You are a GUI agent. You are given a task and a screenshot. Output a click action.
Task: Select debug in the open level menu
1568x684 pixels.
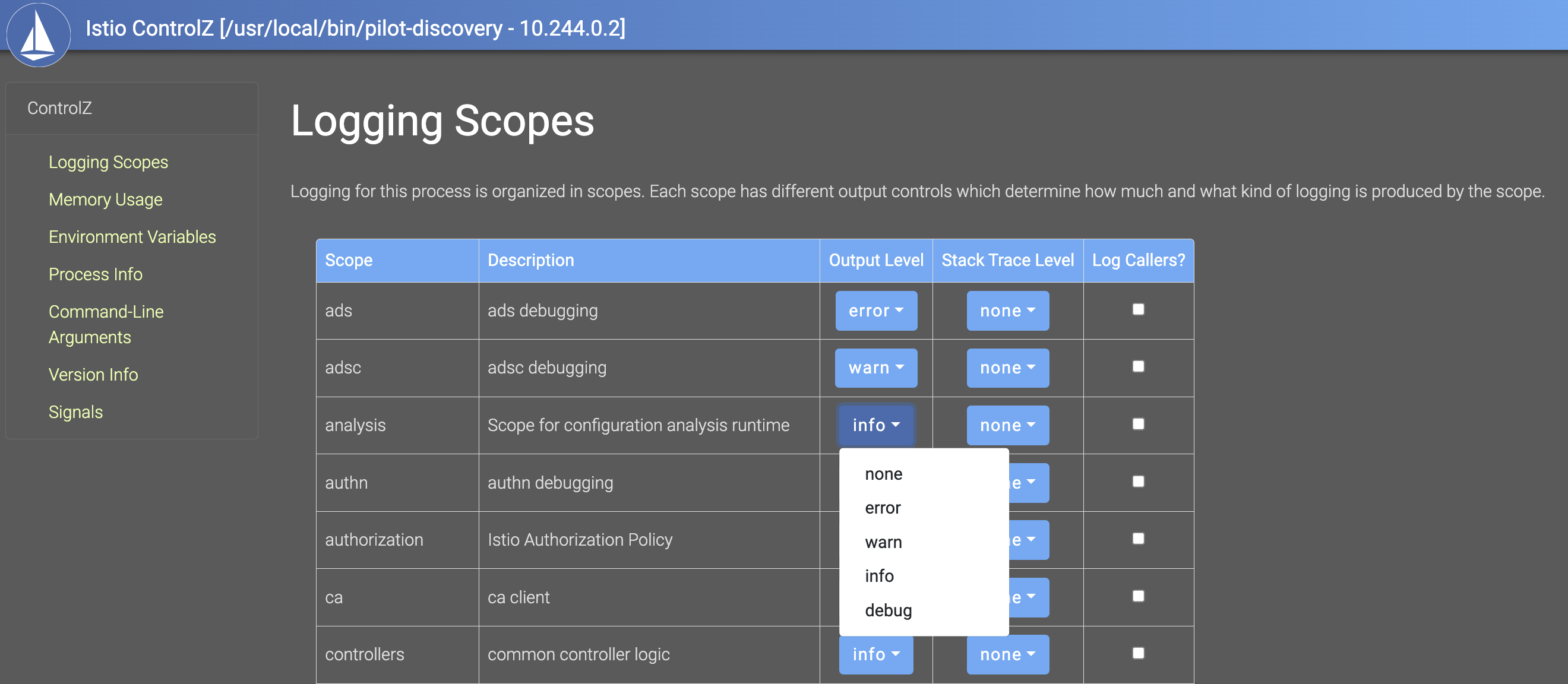[924, 610]
